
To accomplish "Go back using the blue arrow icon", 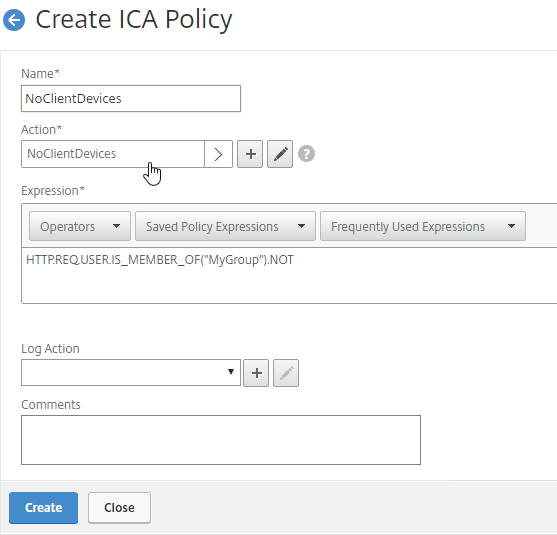I will (14, 20).
